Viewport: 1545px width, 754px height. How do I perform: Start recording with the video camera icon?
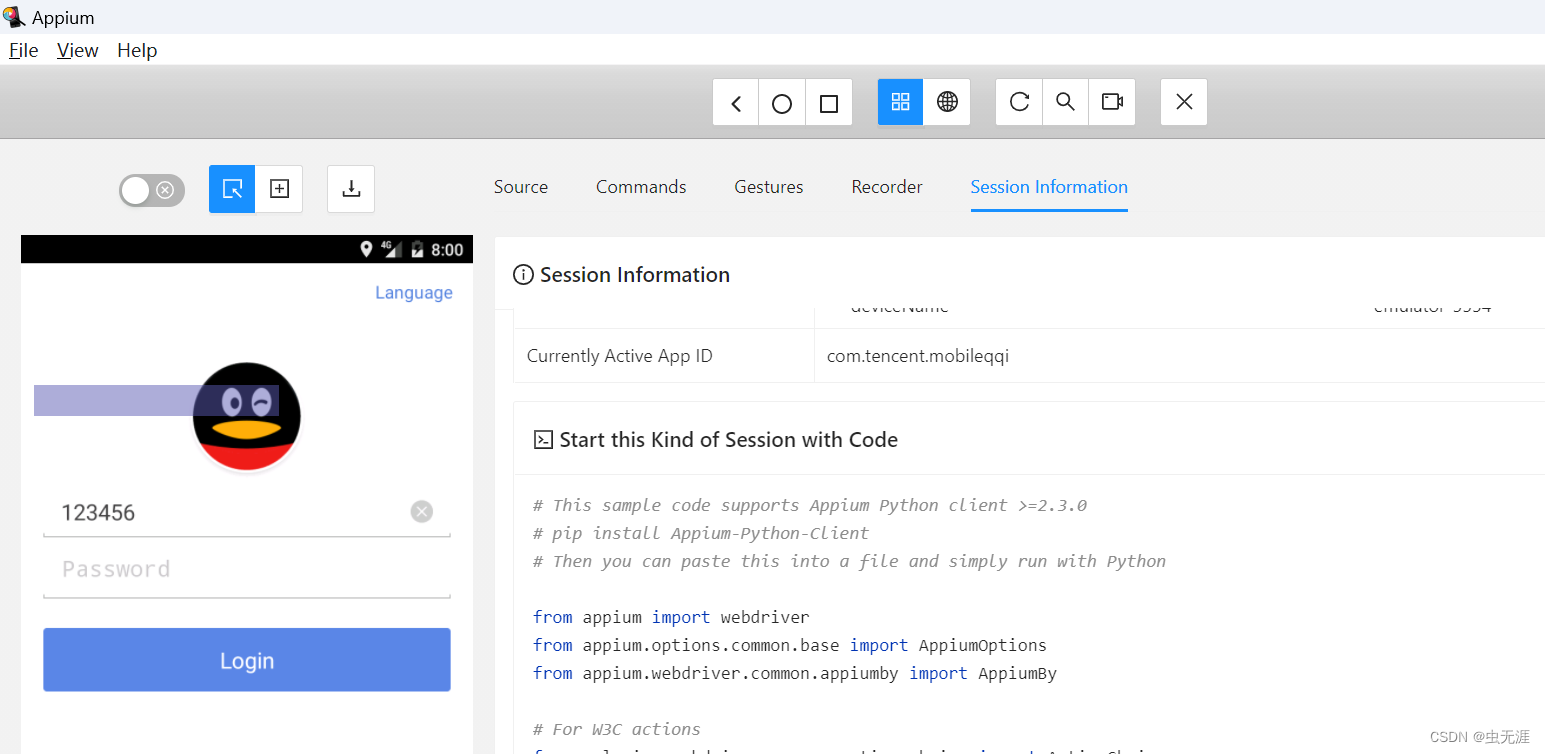pyautogui.click(x=1112, y=102)
